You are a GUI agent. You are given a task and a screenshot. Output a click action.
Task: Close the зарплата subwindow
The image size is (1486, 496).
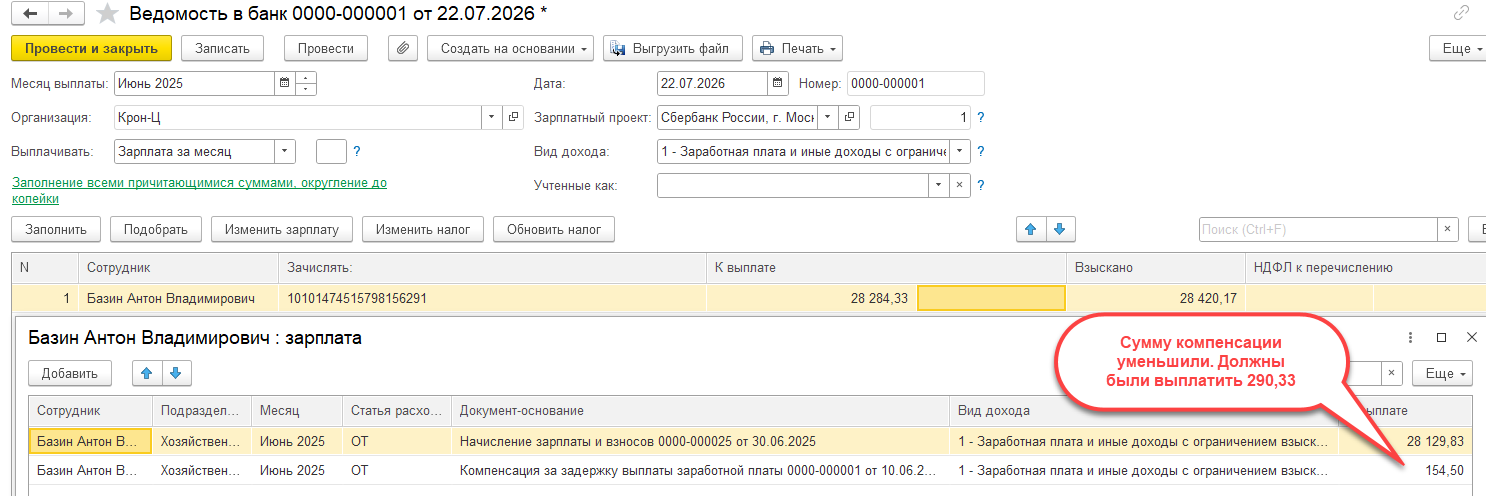coord(1472,338)
